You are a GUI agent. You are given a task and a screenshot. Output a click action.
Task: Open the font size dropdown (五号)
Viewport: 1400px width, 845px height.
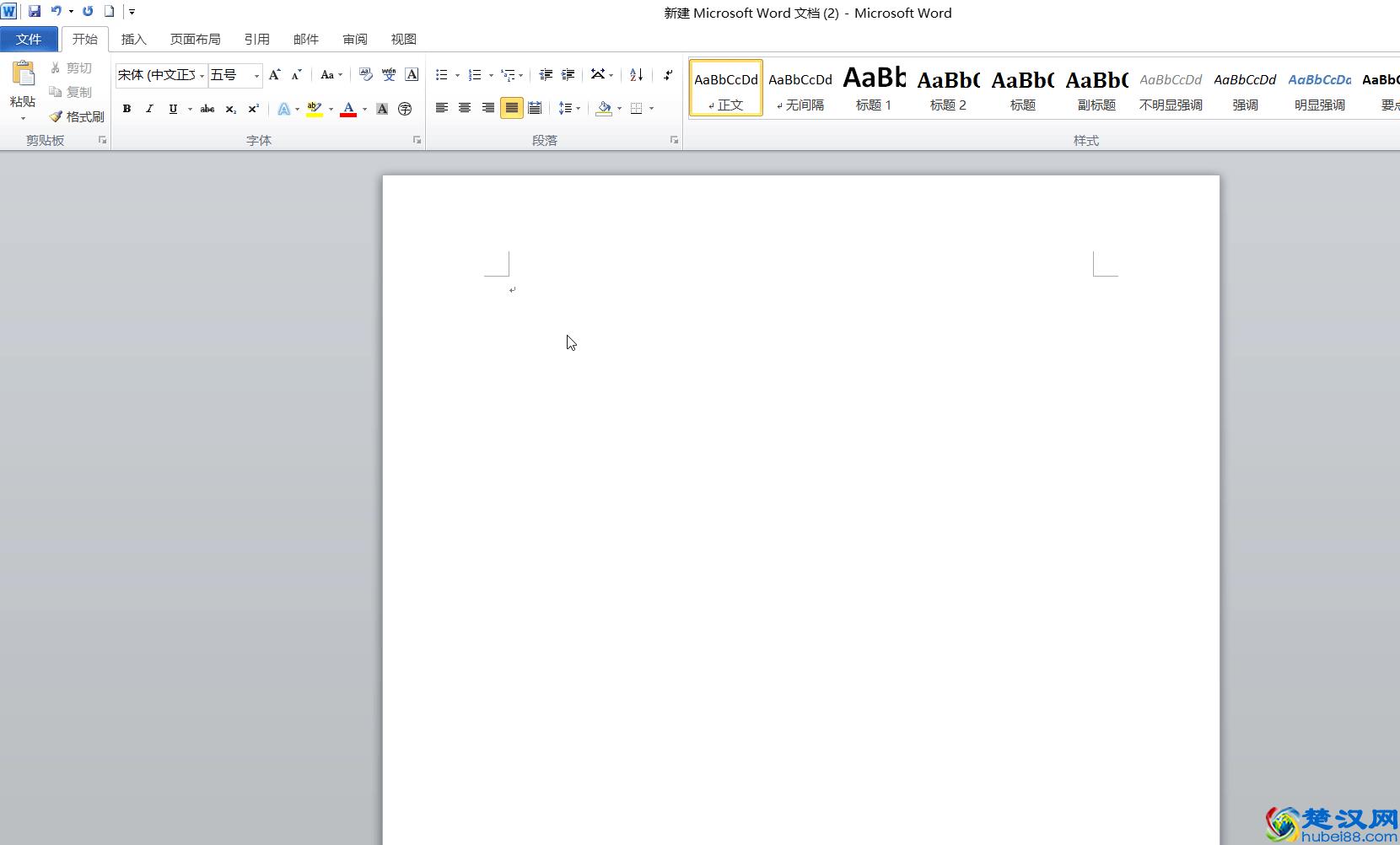click(x=256, y=76)
